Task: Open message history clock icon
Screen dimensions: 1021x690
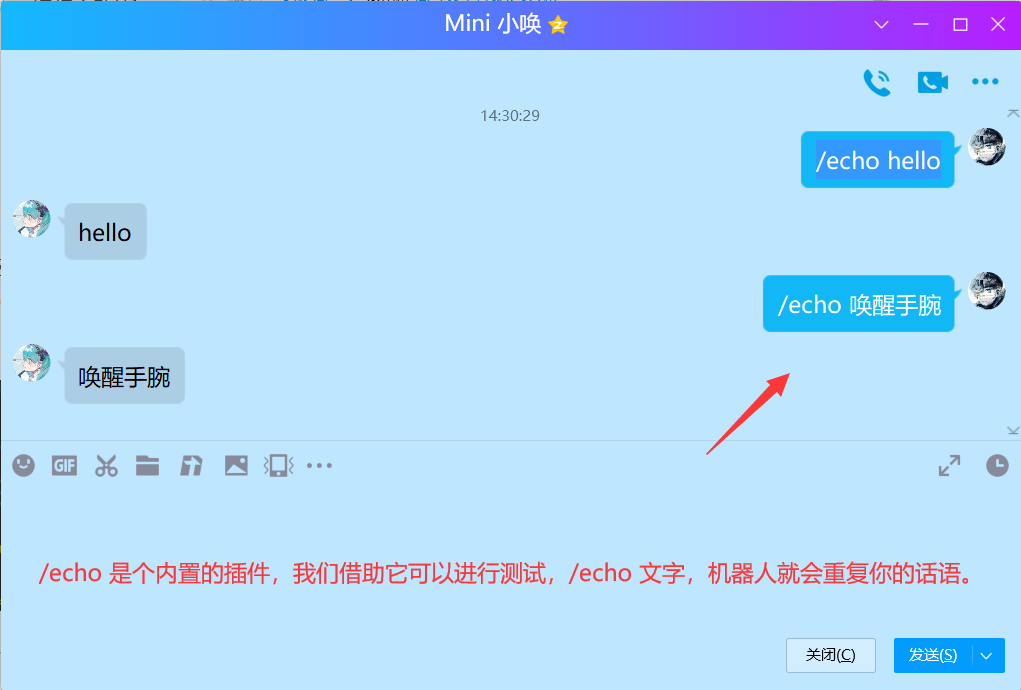Action: tap(997, 465)
